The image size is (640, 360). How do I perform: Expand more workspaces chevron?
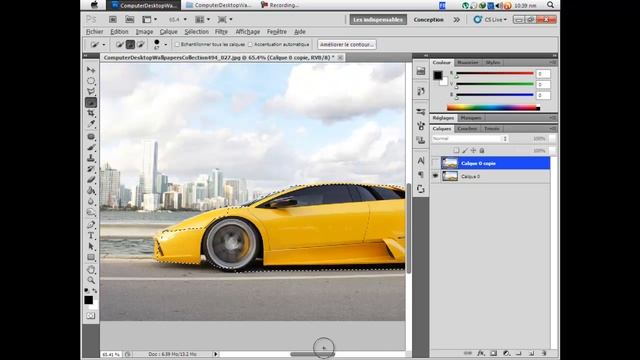point(456,20)
